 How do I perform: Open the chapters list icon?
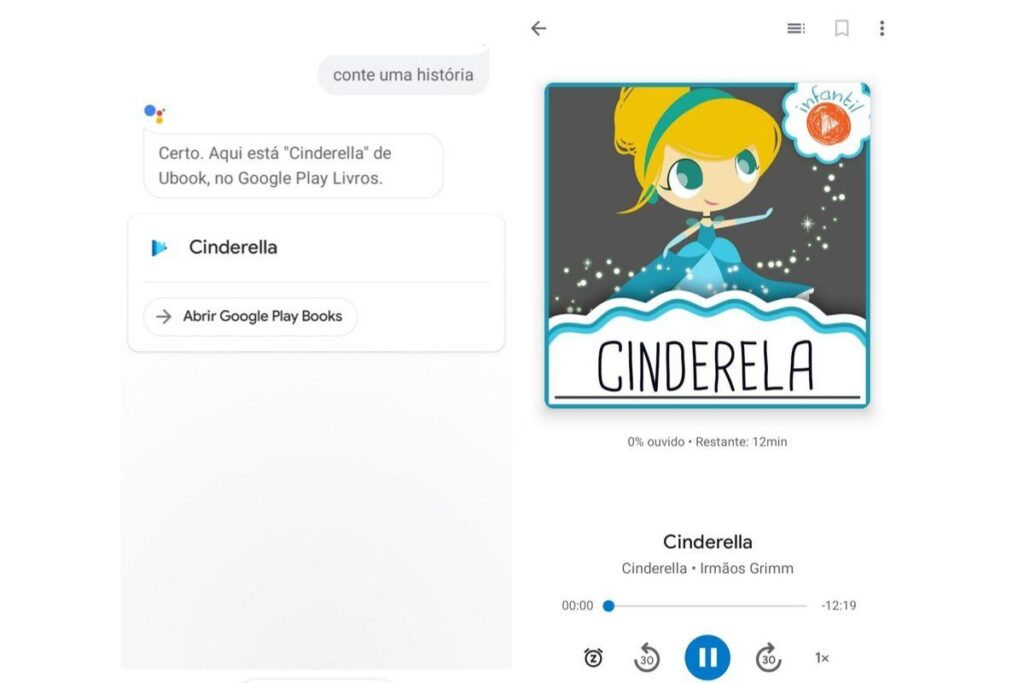[x=796, y=28]
